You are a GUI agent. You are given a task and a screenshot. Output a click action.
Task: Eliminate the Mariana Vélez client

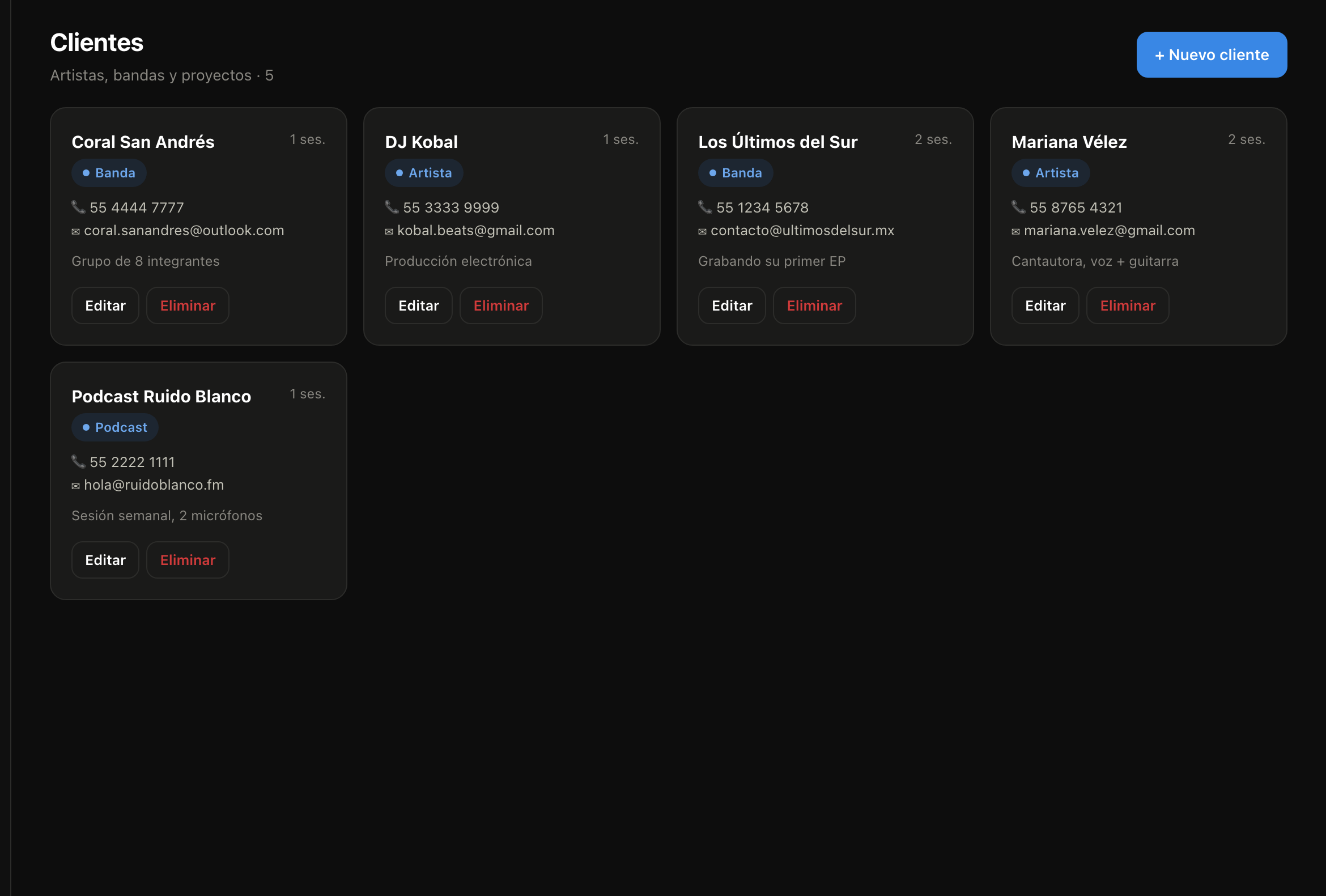tap(1128, 305)
